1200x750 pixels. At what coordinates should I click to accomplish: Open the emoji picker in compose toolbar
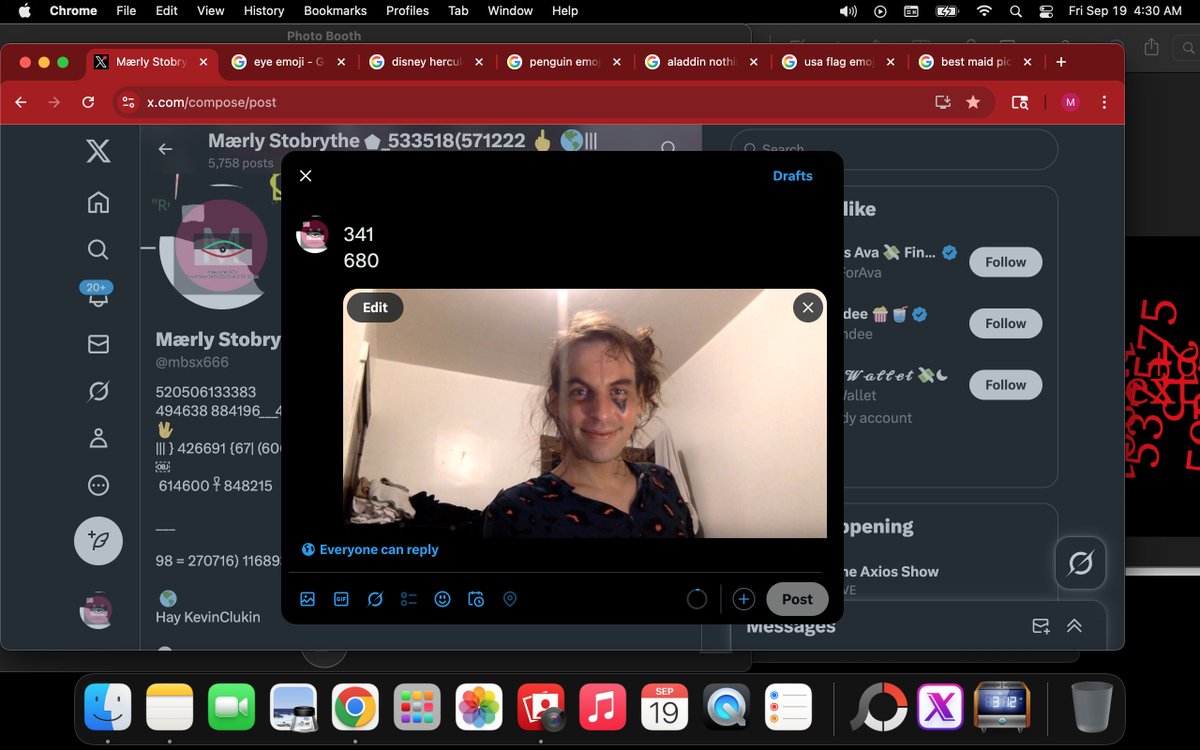pos(442,598)
